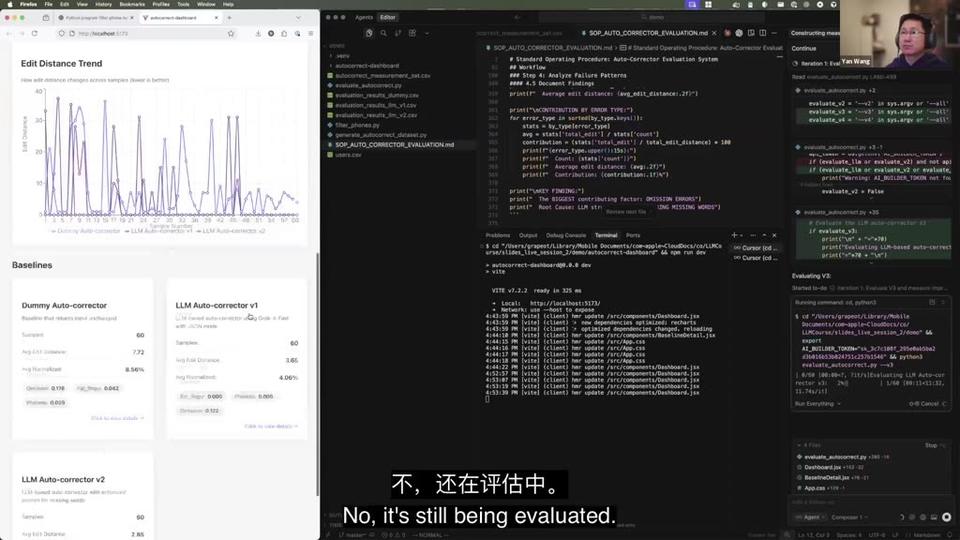Open the File menu in macOS menu bar
Image resolution: width=960 pixels, height=540 pixels.
tap(48, 4)
